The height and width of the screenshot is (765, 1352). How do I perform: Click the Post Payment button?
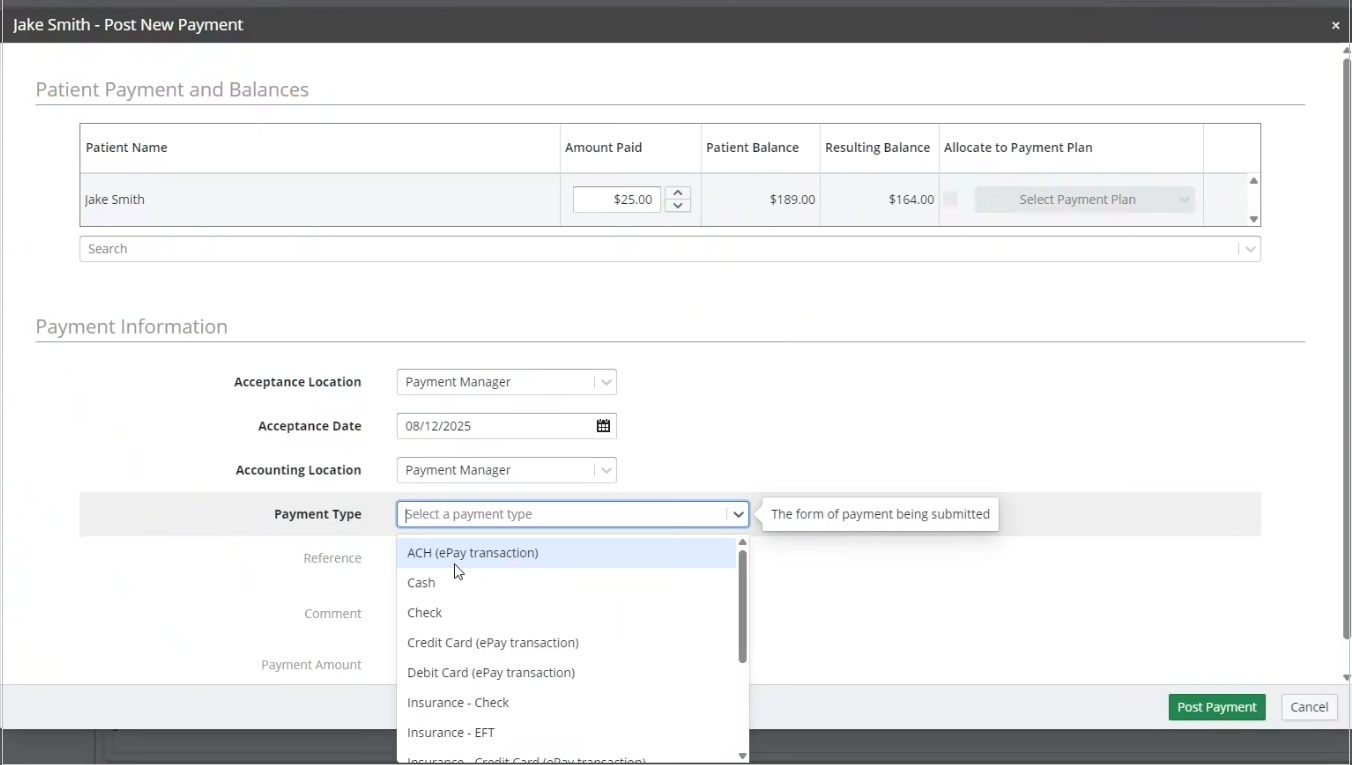[x=1216, y=707]
